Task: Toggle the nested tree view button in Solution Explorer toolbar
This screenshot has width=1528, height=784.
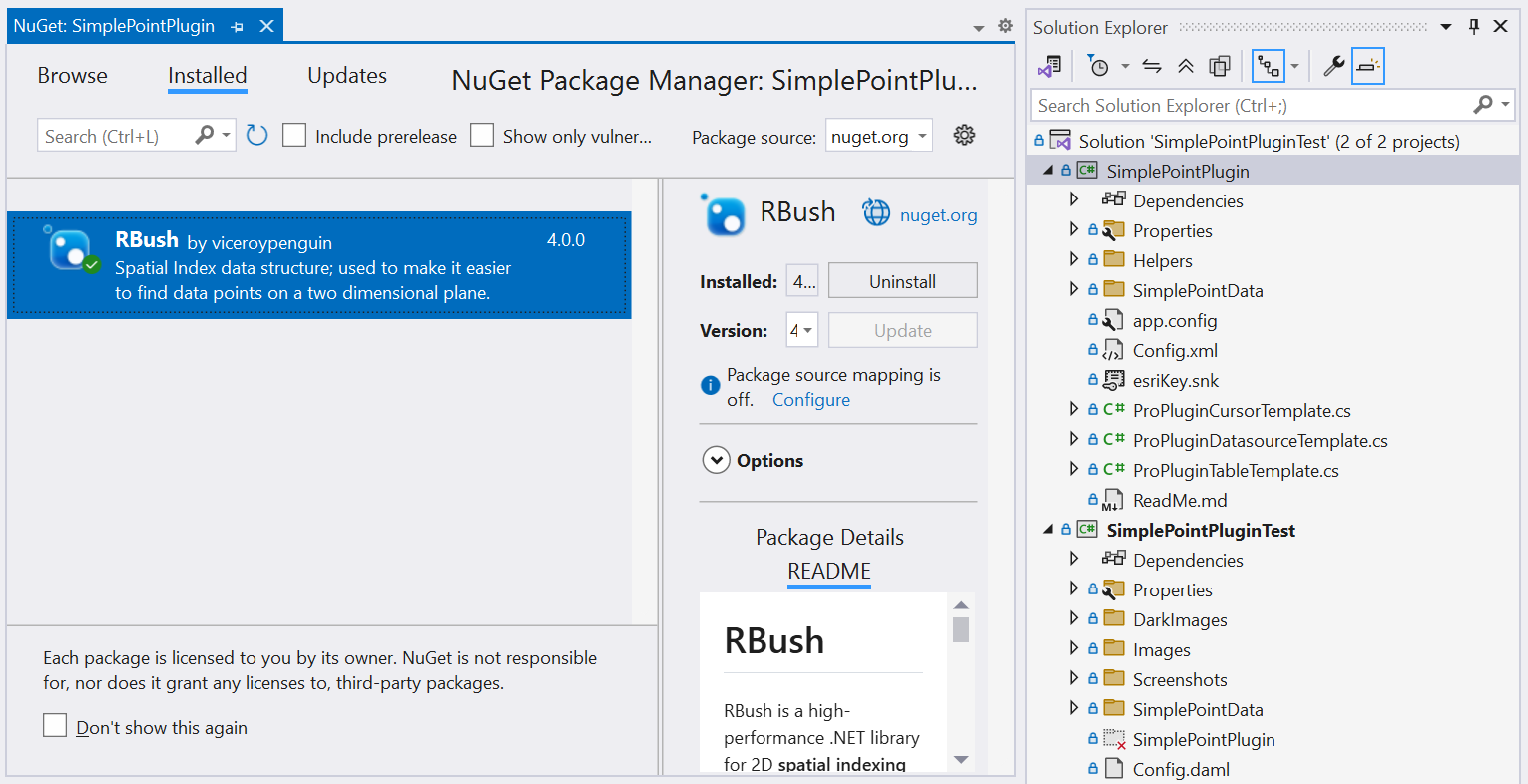Action: point(1268,66)
